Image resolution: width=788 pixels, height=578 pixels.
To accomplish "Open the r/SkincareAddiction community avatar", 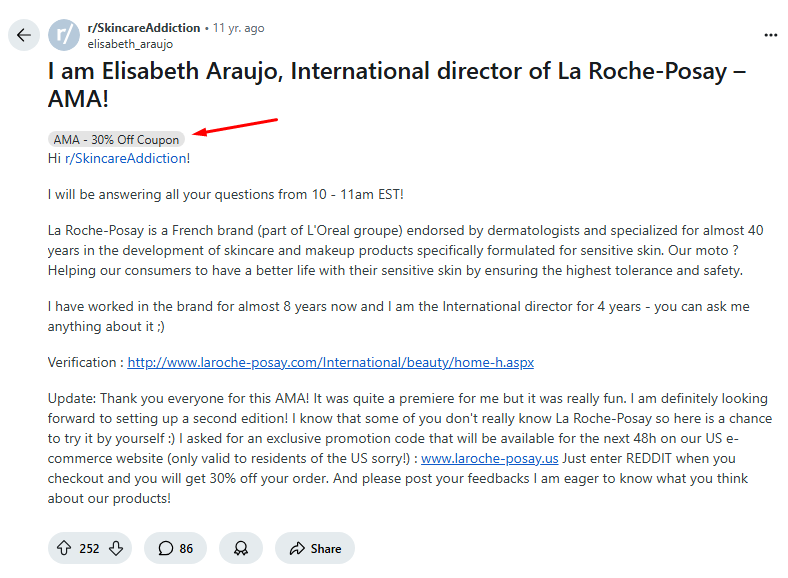I will pyautogui.click(x=64, y=35).
